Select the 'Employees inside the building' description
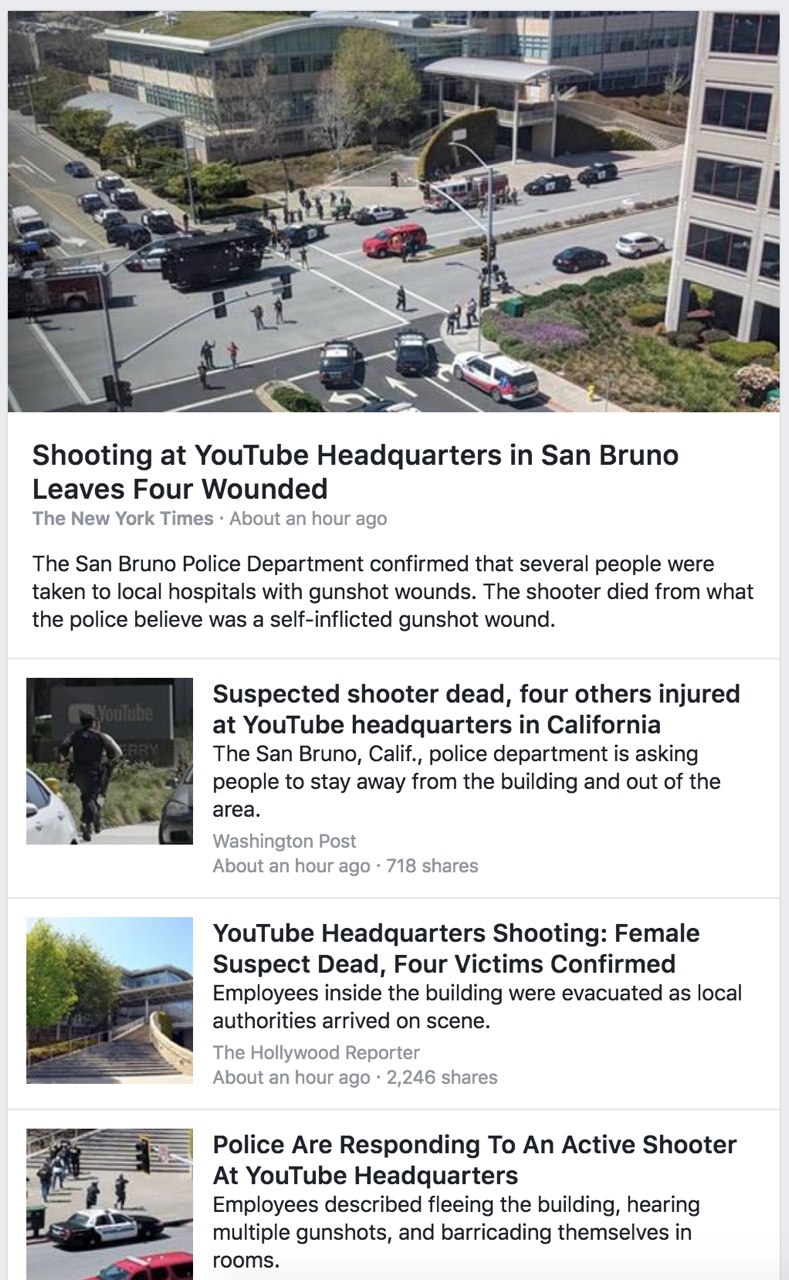Viewport: 789px width, 1280px height. (477, 1007)
